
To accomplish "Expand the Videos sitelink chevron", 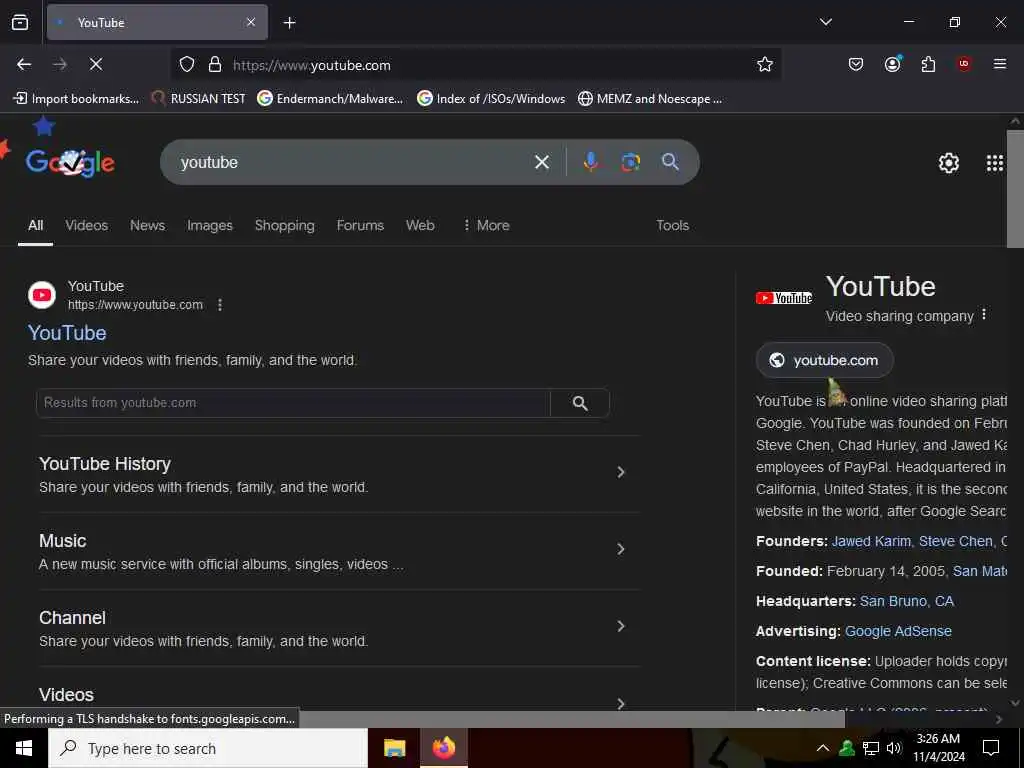I will pyautogui.click(x=621, y=703).
